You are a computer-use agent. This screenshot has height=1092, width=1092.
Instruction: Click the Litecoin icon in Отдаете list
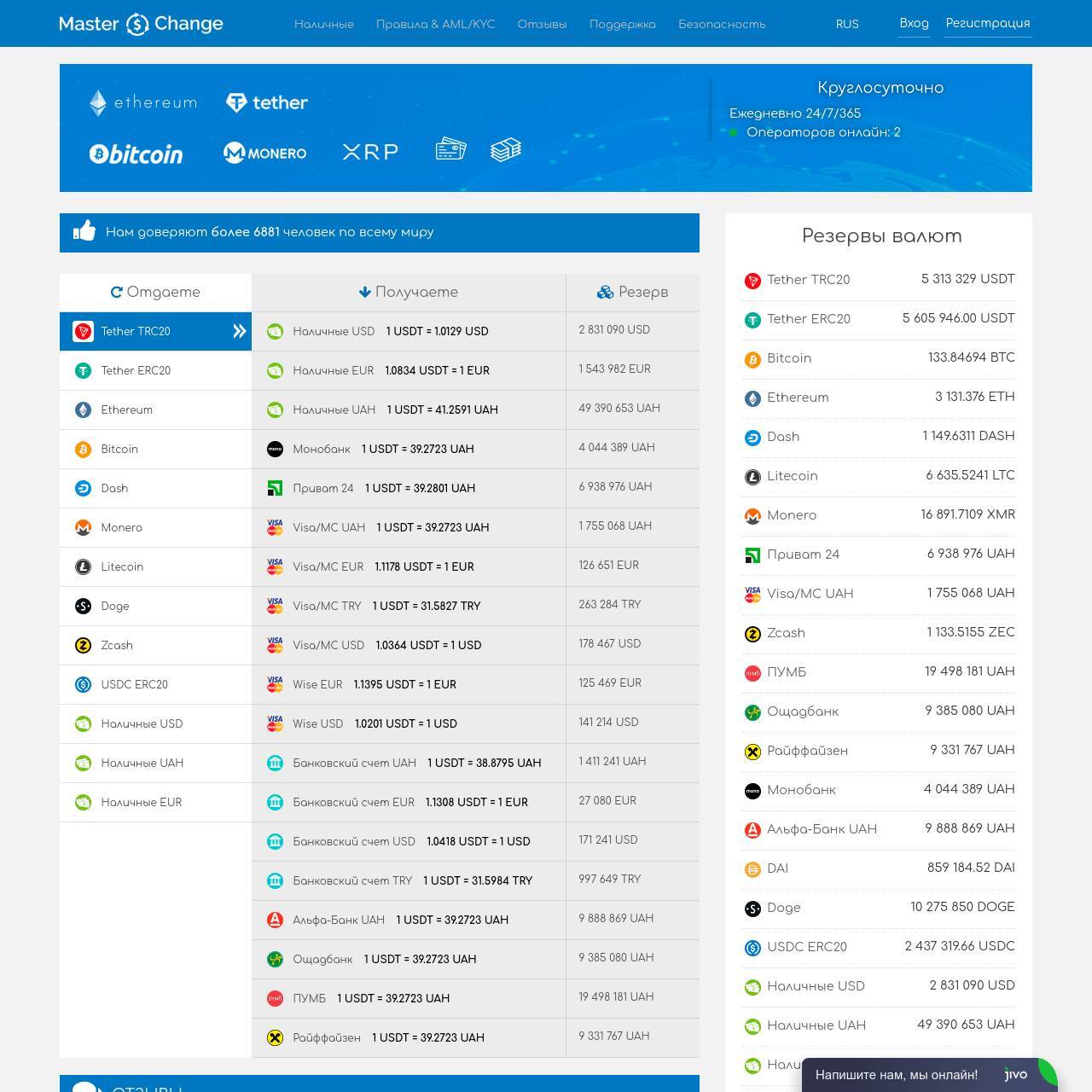pyautogui.click(x=83, y=566)
